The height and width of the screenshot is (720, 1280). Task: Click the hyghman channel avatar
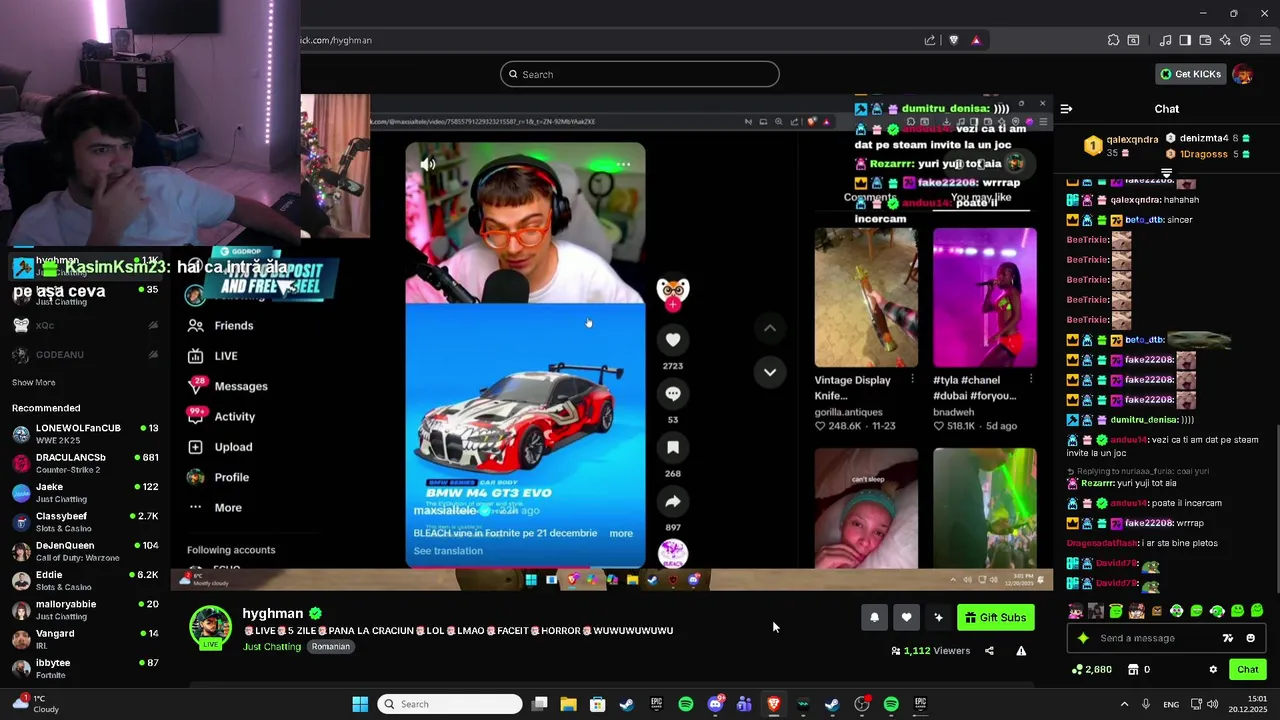click(210, 627)
